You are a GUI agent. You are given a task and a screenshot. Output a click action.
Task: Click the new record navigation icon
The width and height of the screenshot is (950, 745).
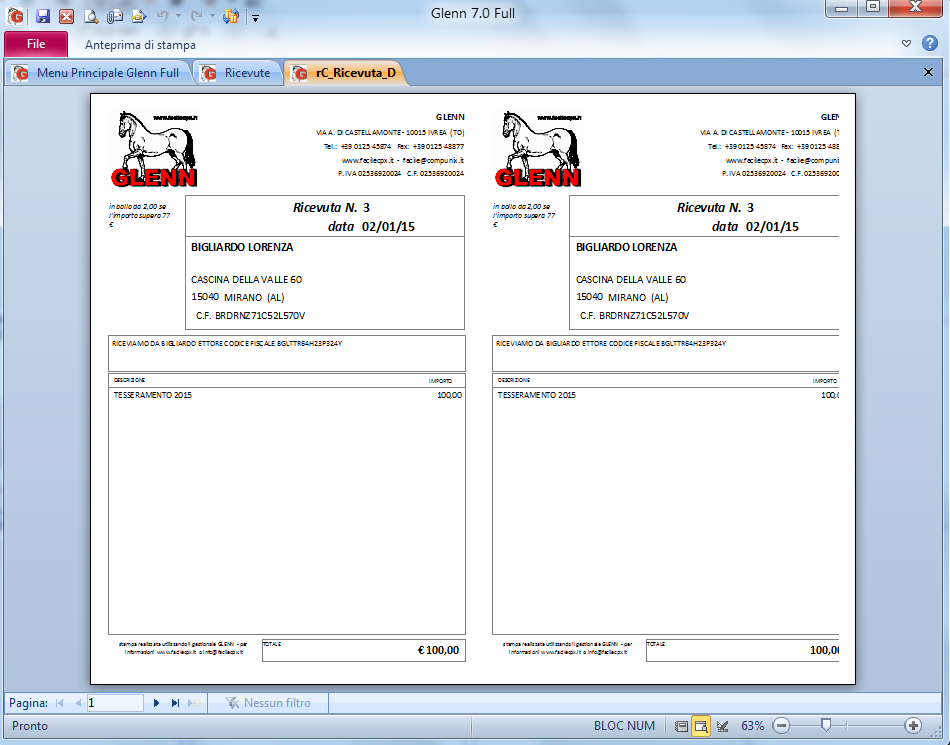coord(194,703)
